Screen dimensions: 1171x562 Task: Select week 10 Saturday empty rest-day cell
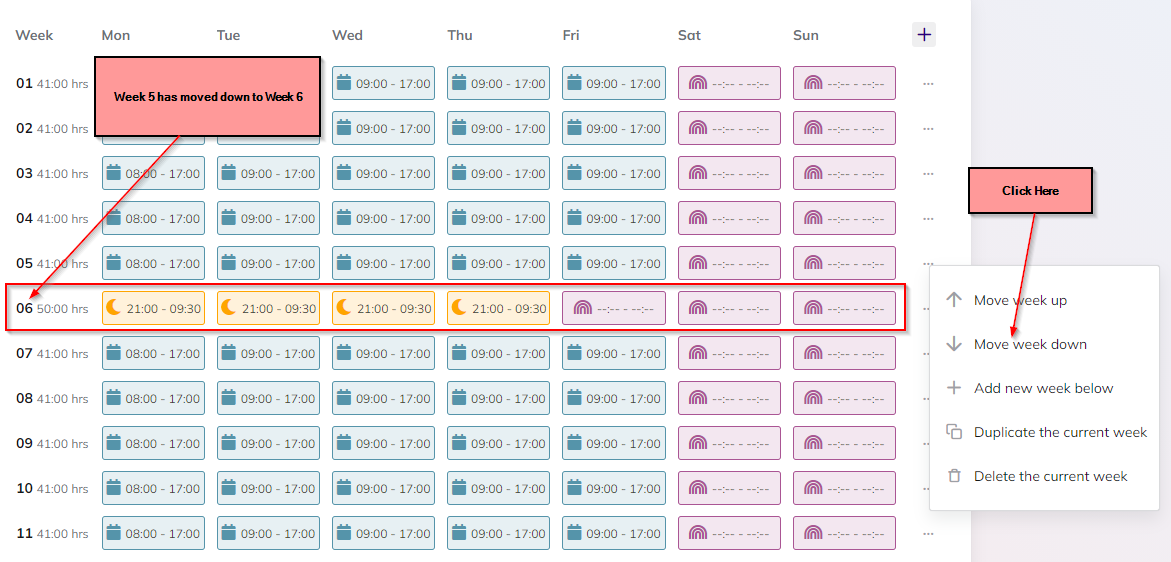(729, 488)
